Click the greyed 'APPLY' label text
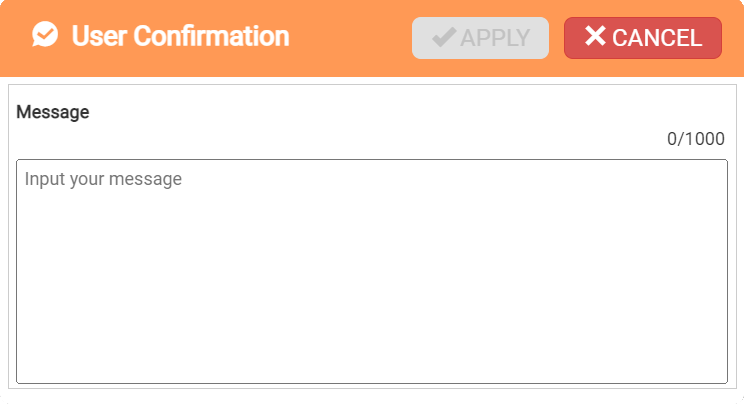Screen dimensions: 745x404 point(495,38)
